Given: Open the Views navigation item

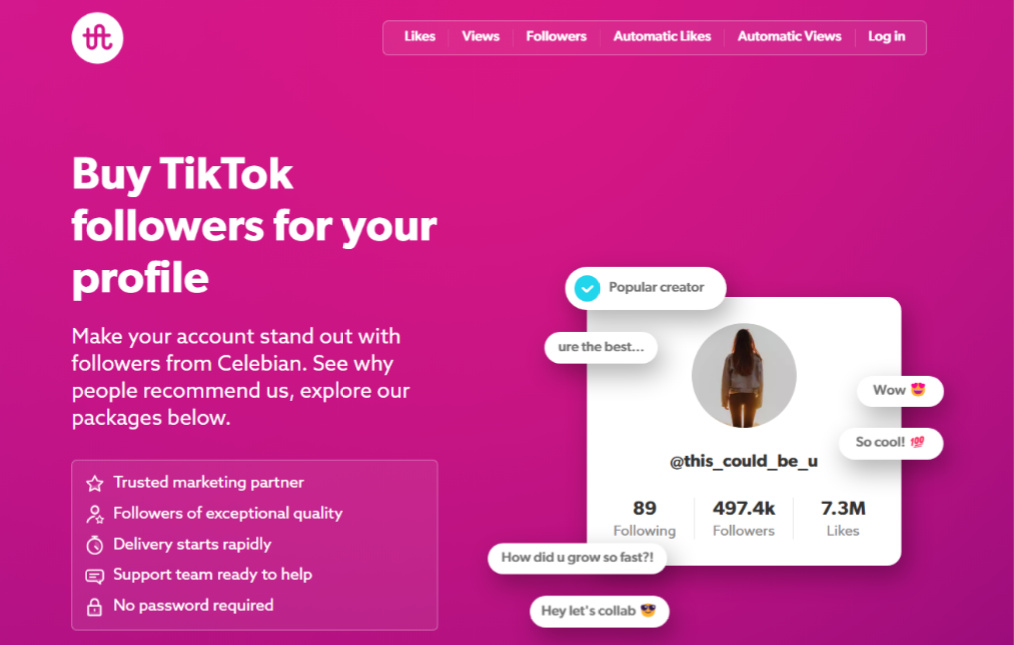Looking at the screenshot, I should [480, 37].
